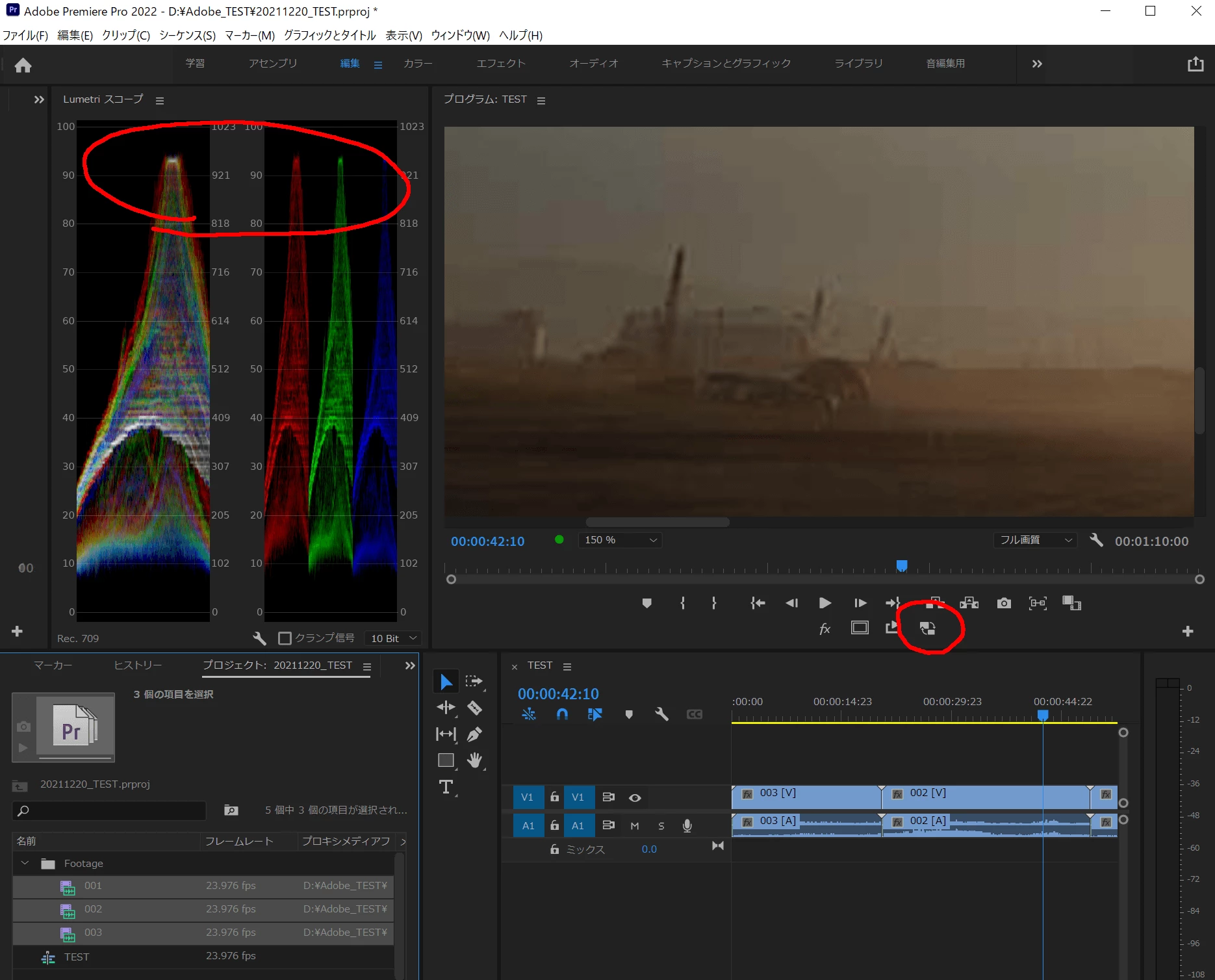Screen dimensions: 1215x980
Task: Open Program TEST panel menu
Action: pyautogui.click(x=541, y=101)
